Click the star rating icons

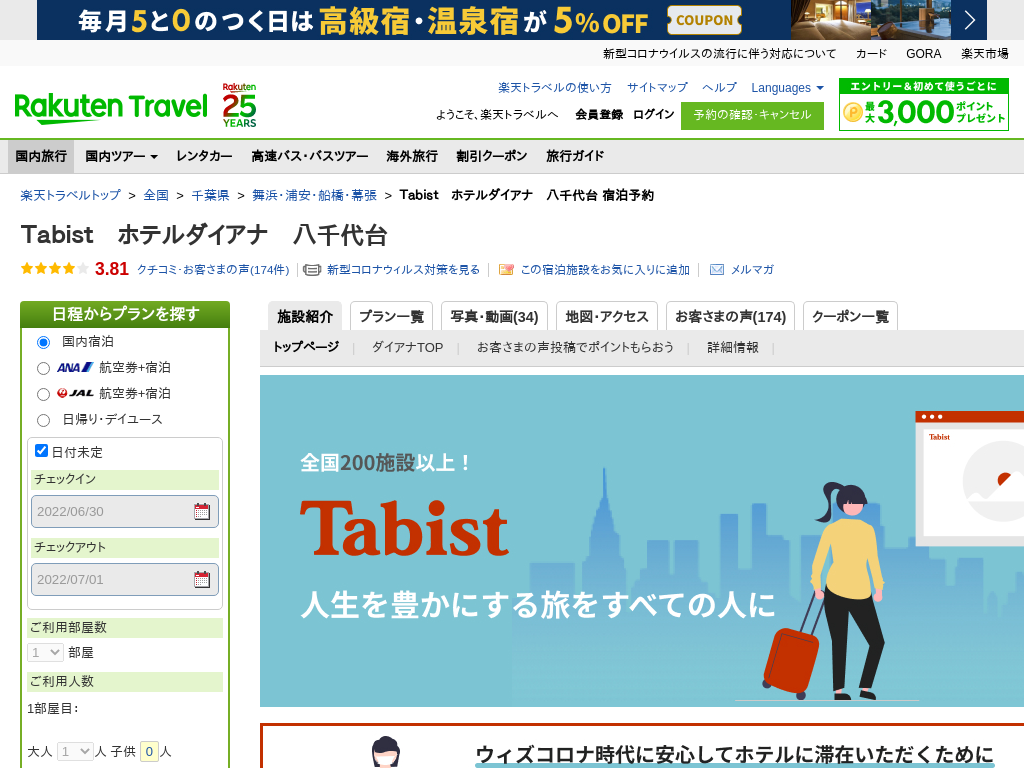pos(54,268)
